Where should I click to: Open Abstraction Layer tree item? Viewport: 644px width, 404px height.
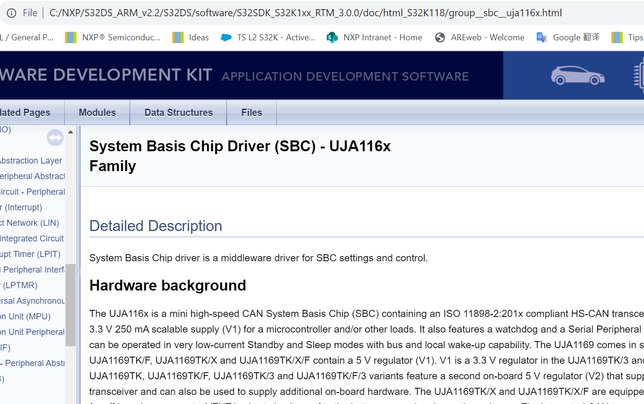point(31,161)
